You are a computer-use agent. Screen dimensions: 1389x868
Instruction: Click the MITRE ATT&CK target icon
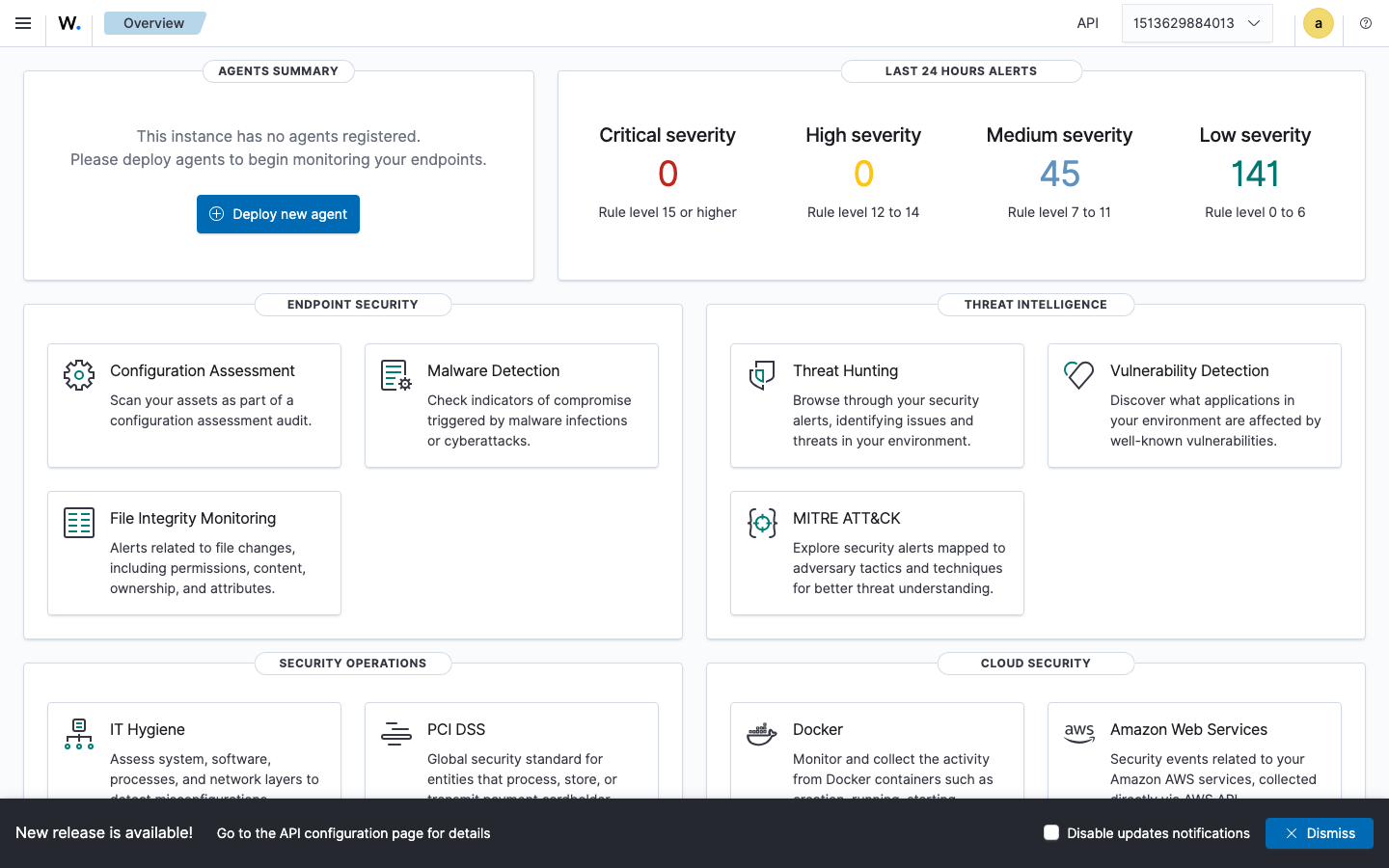[762, 523]
